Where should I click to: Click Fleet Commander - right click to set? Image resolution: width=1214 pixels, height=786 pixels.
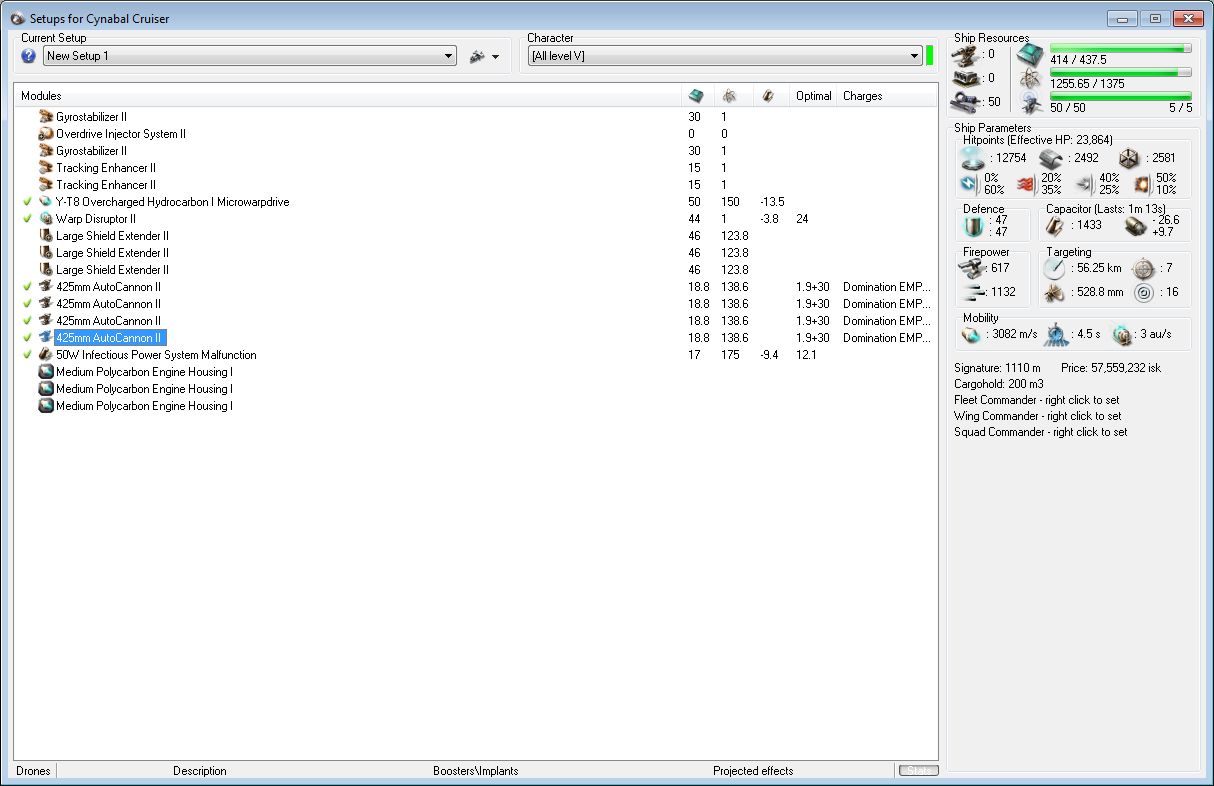[1037, 400]
